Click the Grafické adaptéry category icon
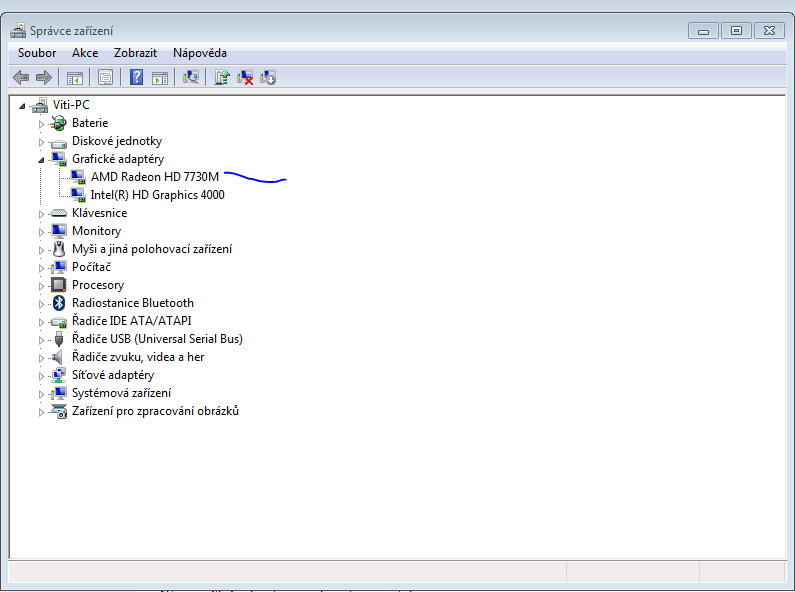 point(59,159)
